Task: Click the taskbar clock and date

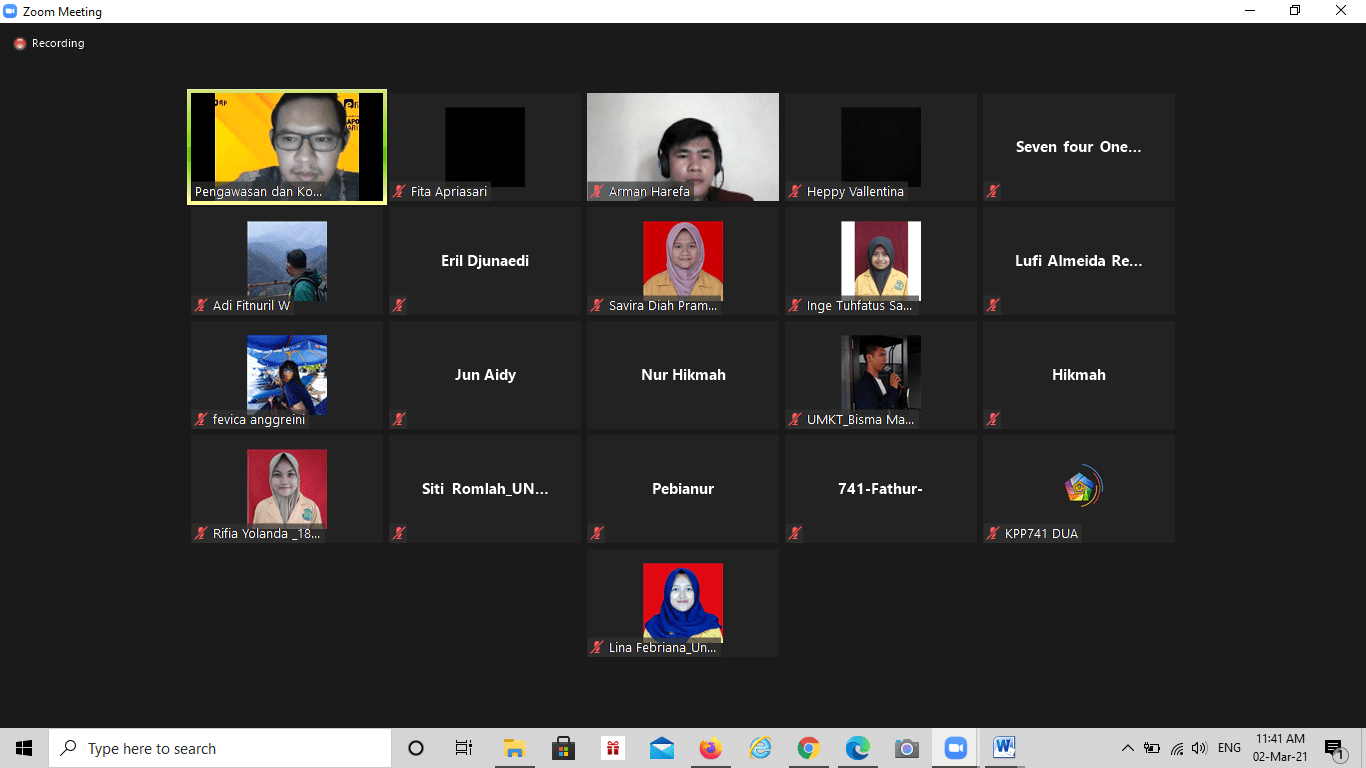Action: click(x=1280, y=748)
